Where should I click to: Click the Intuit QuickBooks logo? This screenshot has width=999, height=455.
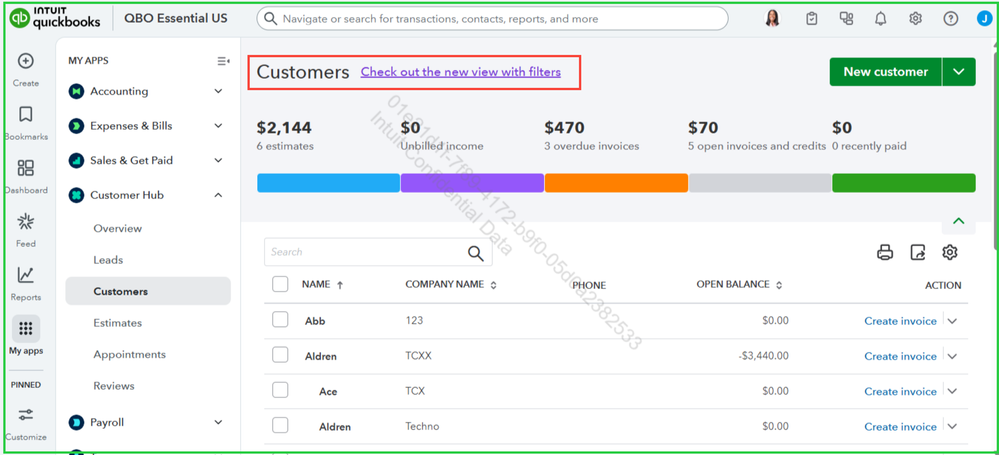[55, 18]
